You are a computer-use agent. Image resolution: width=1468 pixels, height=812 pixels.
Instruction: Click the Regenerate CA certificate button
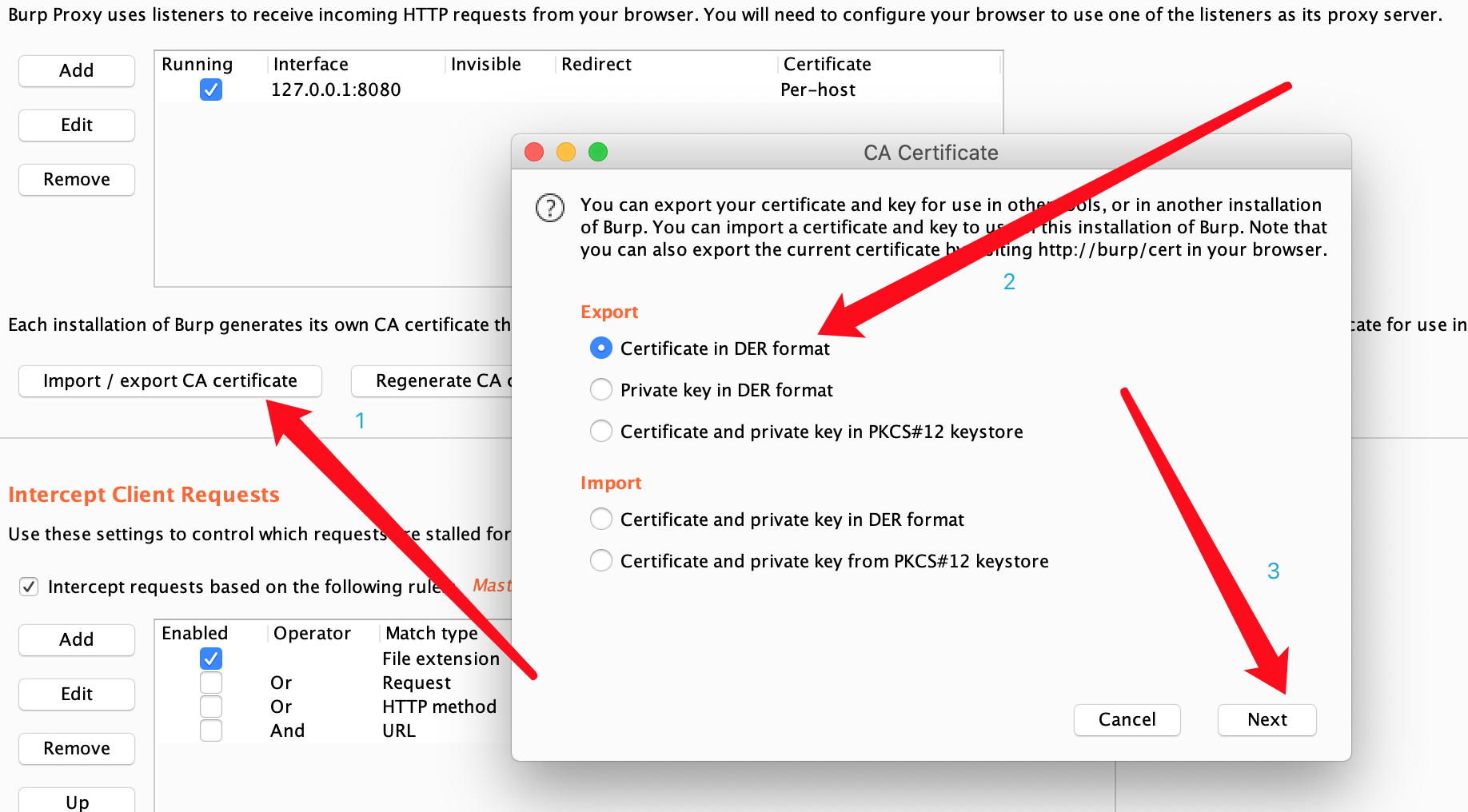[432, 381]
